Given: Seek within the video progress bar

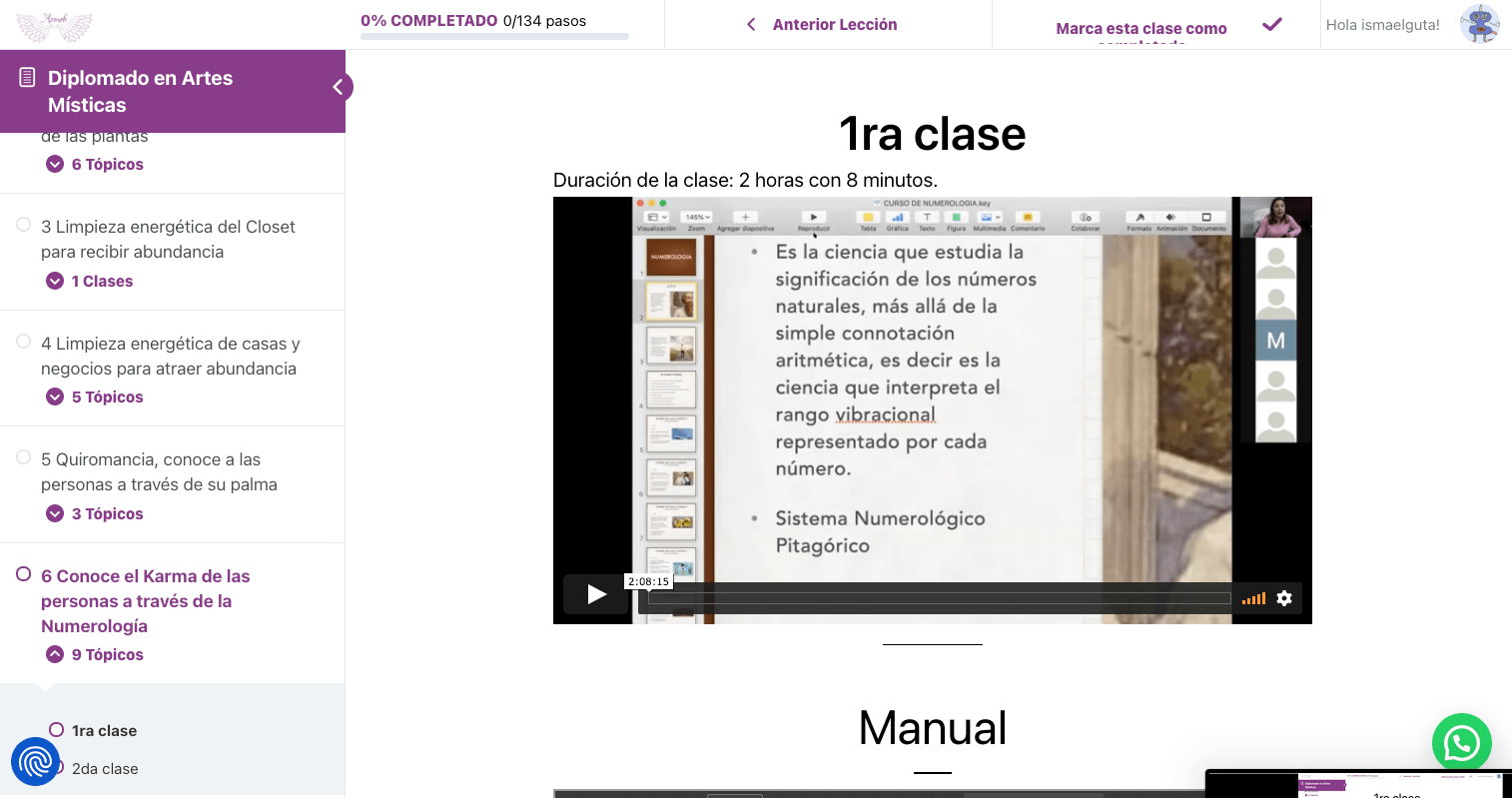Looking at the screenshot, I should point(939,598).
